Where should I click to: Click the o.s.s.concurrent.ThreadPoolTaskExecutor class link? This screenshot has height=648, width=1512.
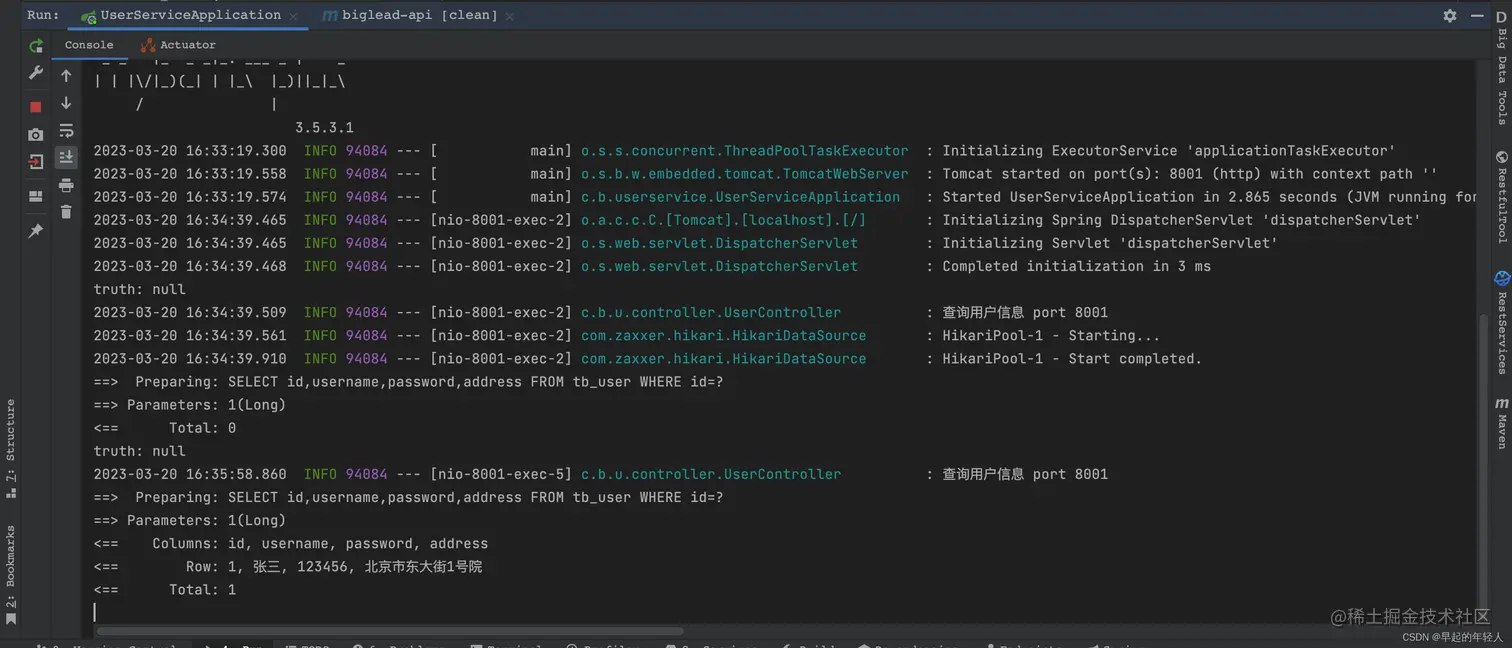(745, 151)
